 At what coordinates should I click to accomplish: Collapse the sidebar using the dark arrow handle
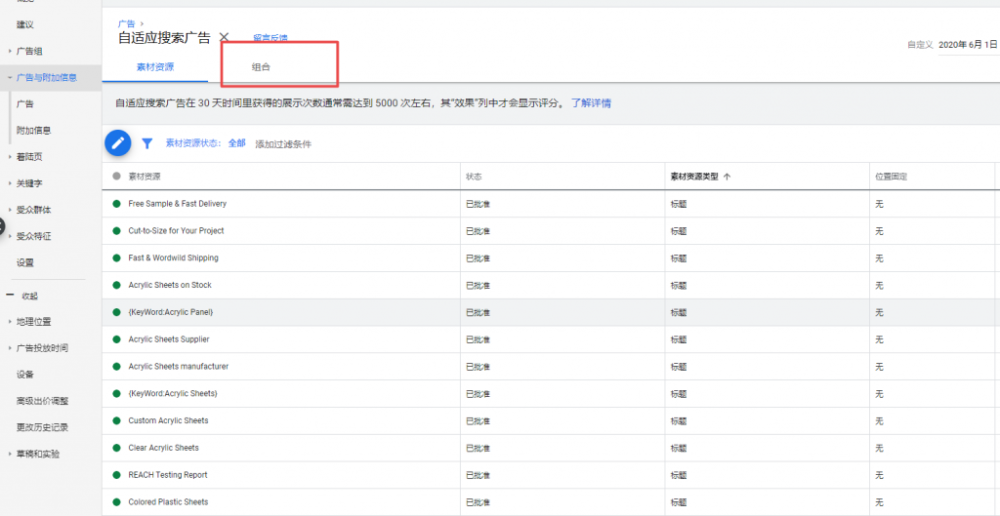(3, 225)
